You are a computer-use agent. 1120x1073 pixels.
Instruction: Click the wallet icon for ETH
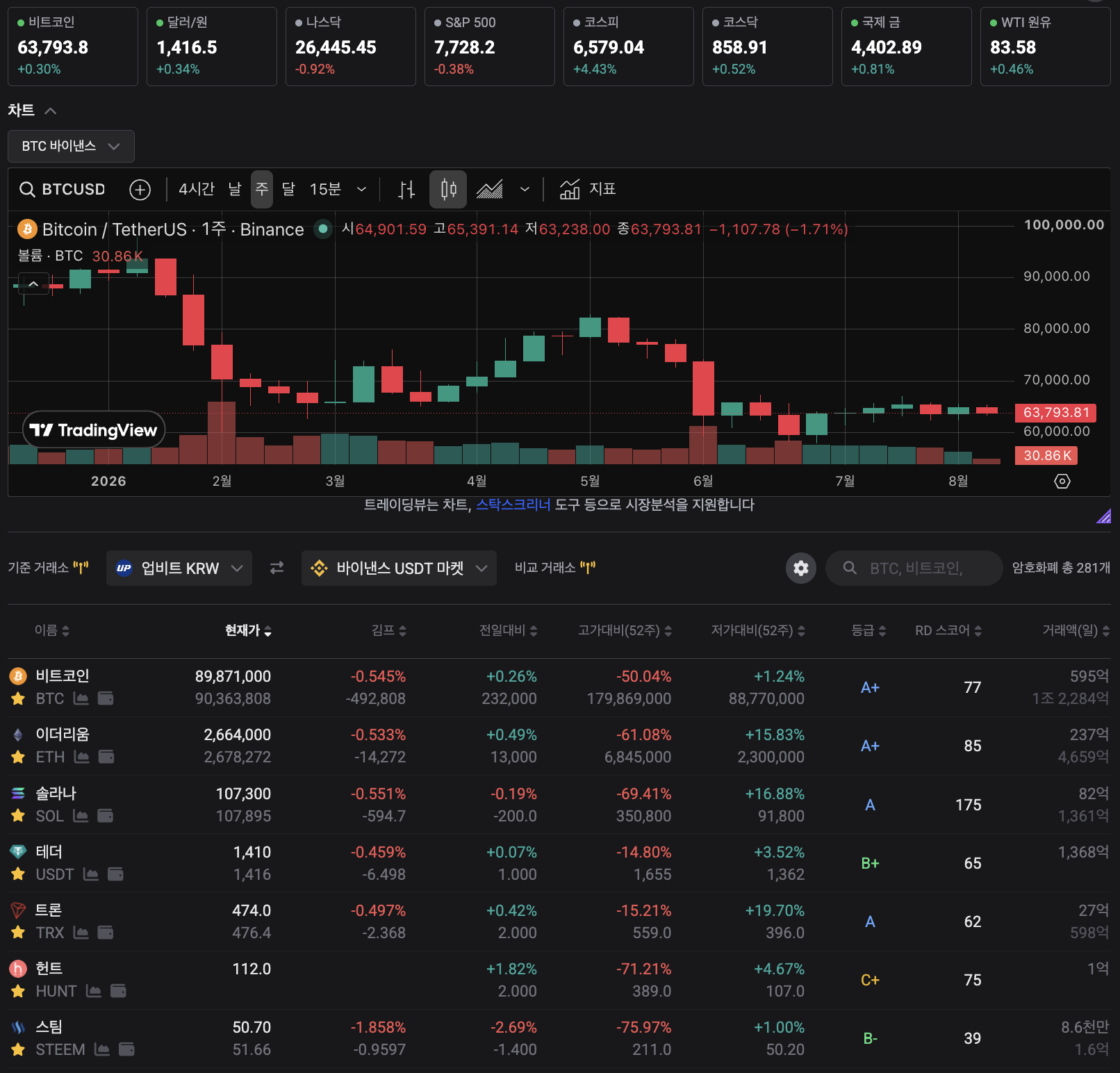[106, 757]
